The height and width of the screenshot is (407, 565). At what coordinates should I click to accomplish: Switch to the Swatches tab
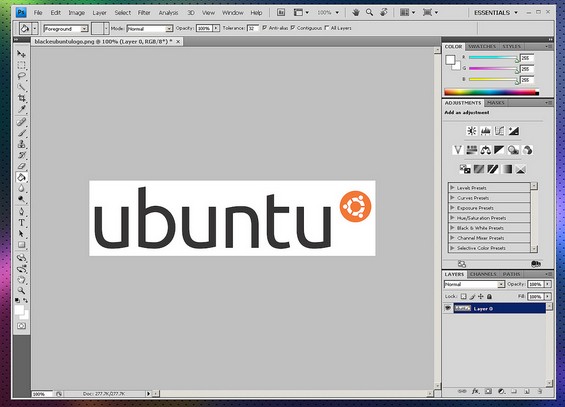pyautogui.click(x=482, y=46)
